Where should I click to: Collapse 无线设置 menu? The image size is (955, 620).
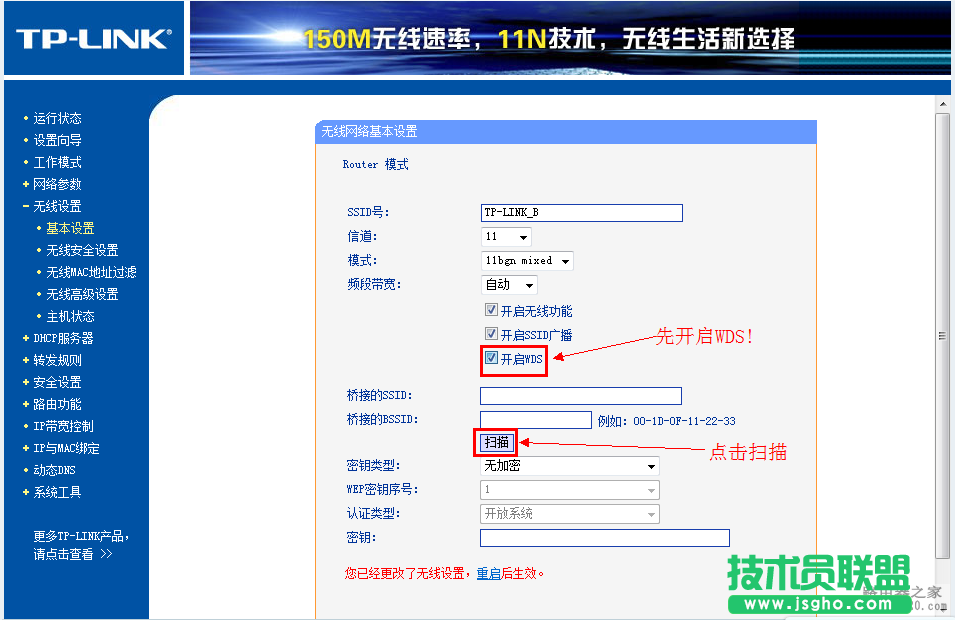coord(57,206)
